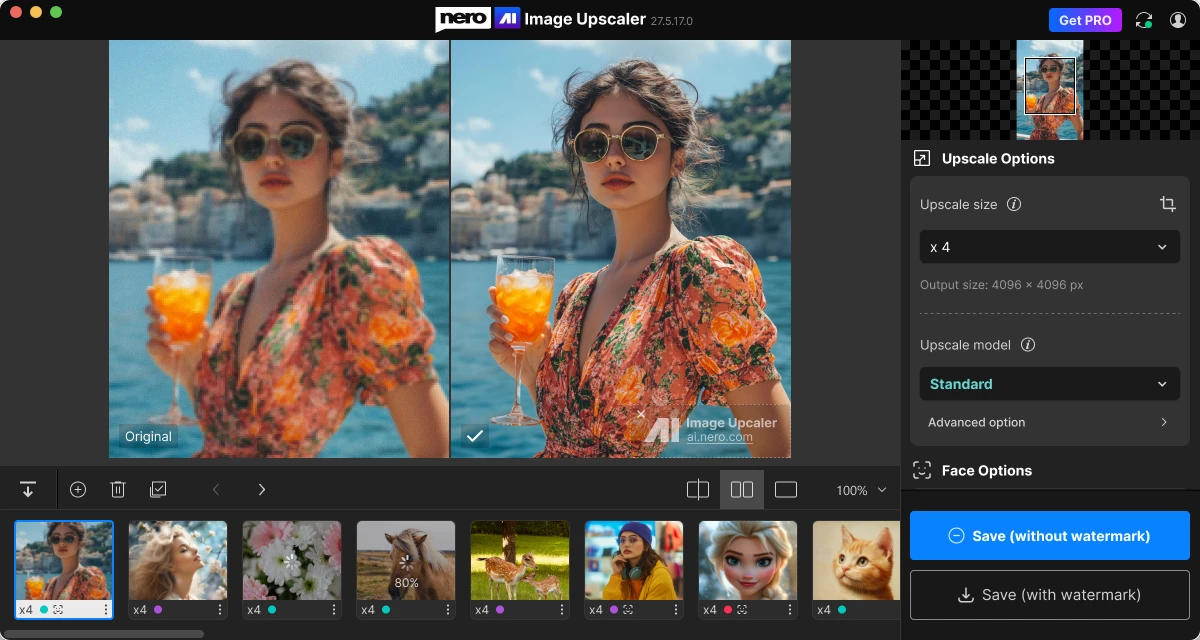Screen dimensions: 1200x640
Task: Close the watermark with the small X
Action: pyautogui.click(x=641, y=413)
